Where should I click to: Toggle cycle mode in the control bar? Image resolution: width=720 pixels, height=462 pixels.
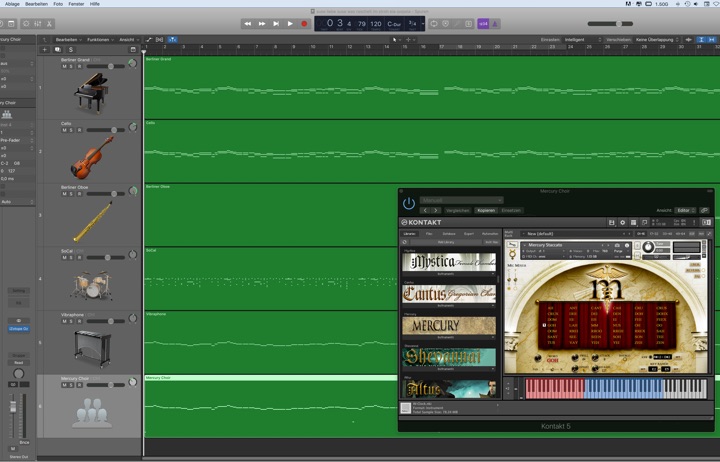point(433,23)
